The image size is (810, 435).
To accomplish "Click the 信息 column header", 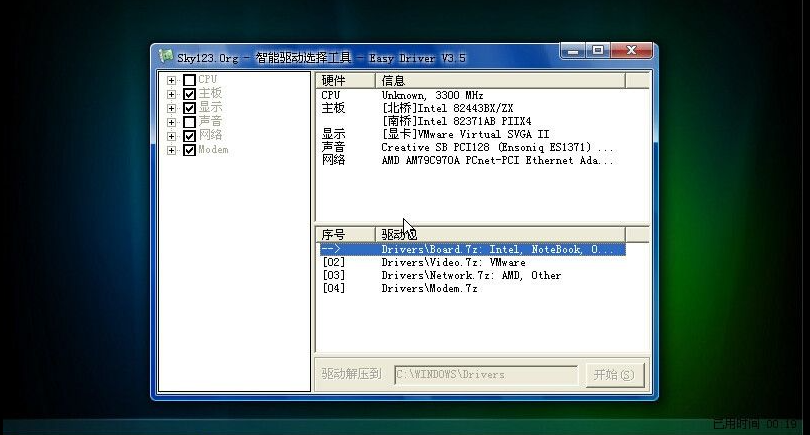I will (500, 81).
